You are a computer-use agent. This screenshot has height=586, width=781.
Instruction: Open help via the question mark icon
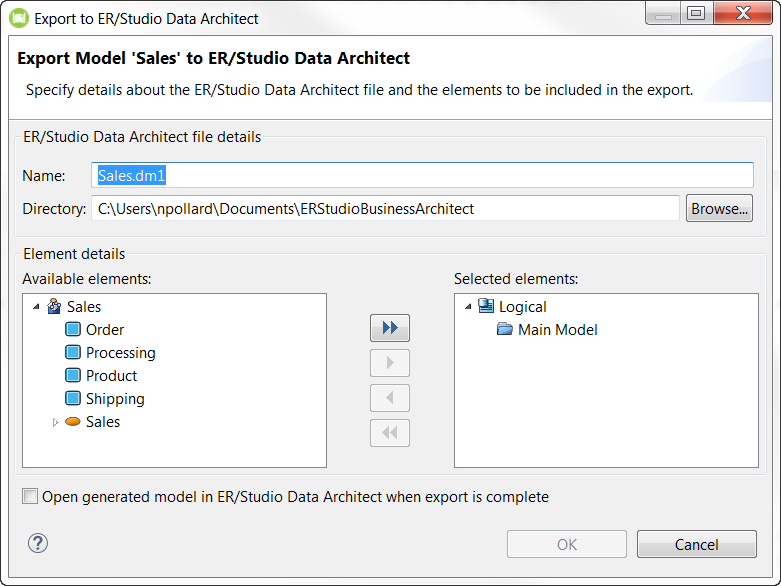[38, 543]
